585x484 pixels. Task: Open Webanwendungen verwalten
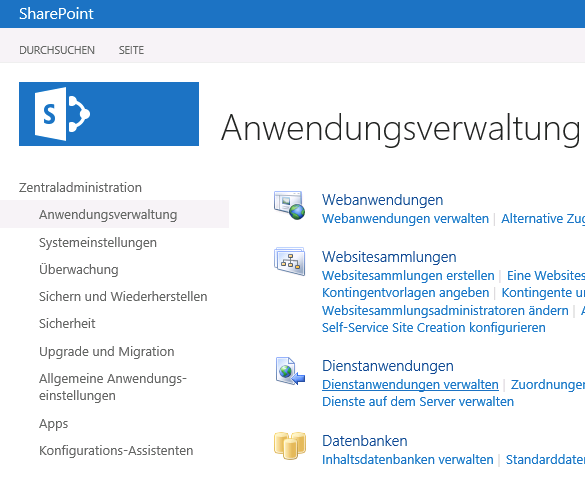(x=405, y=218)
